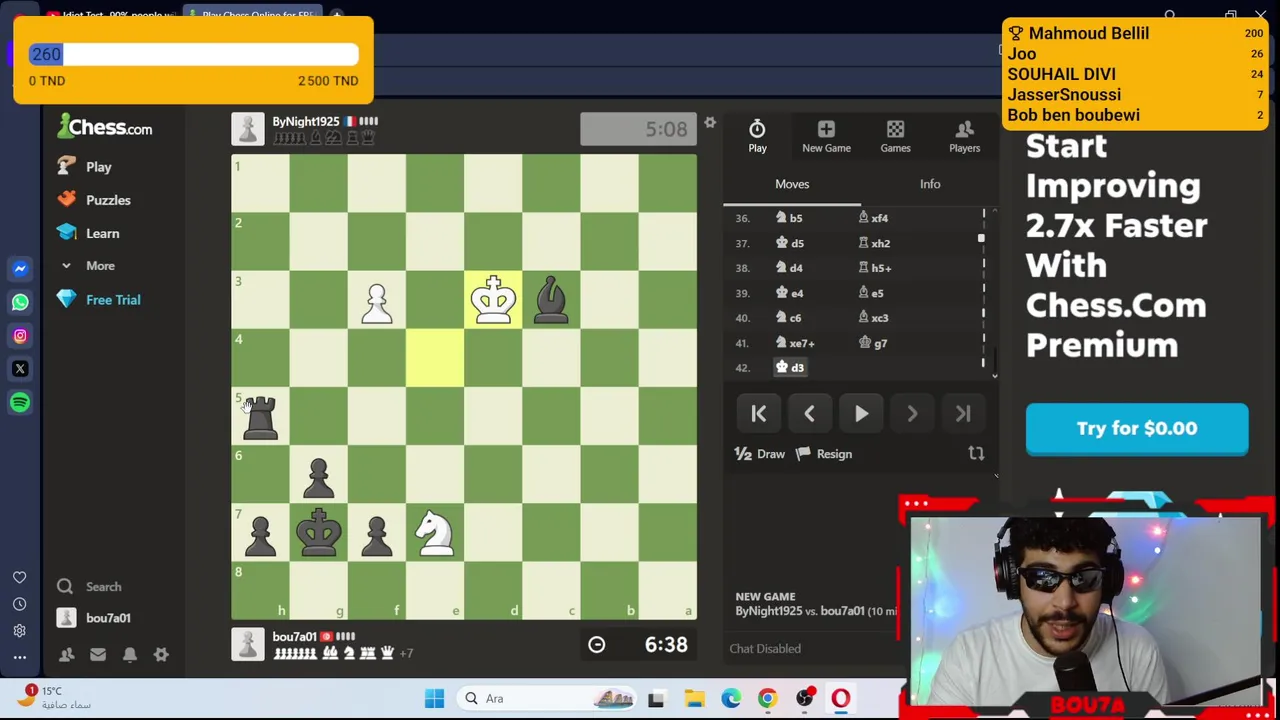
Task: Click the white knight on e7
Action: 435,532
